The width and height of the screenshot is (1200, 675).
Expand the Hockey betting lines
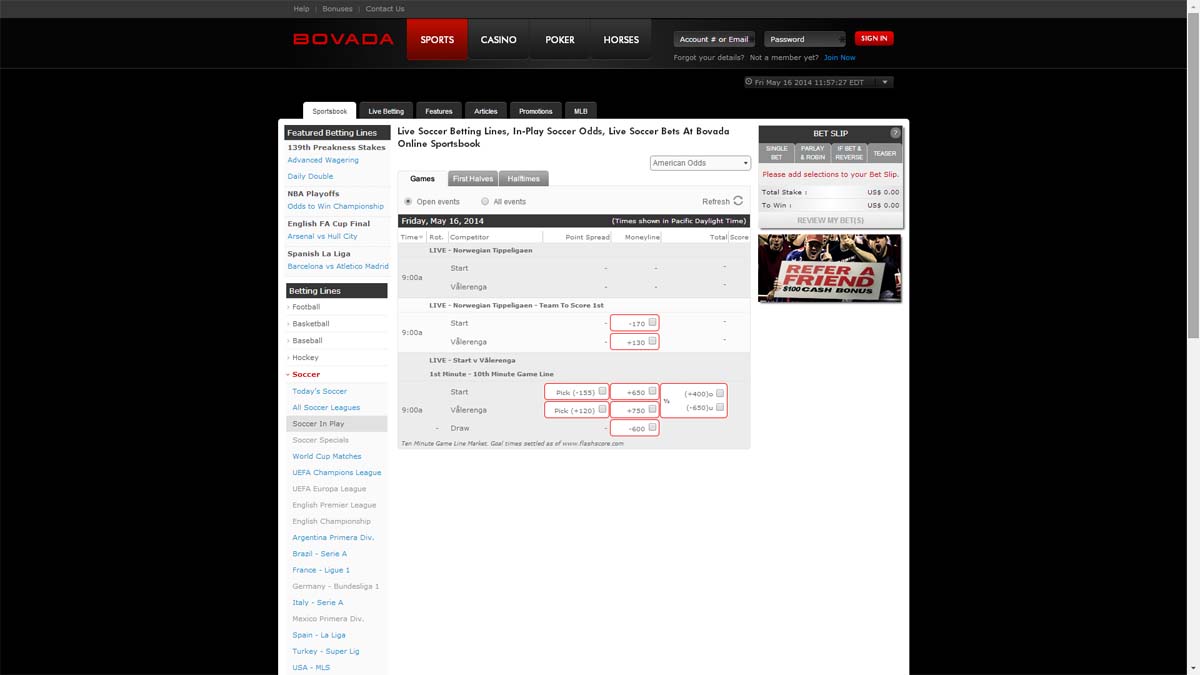(x=305, y=357)
